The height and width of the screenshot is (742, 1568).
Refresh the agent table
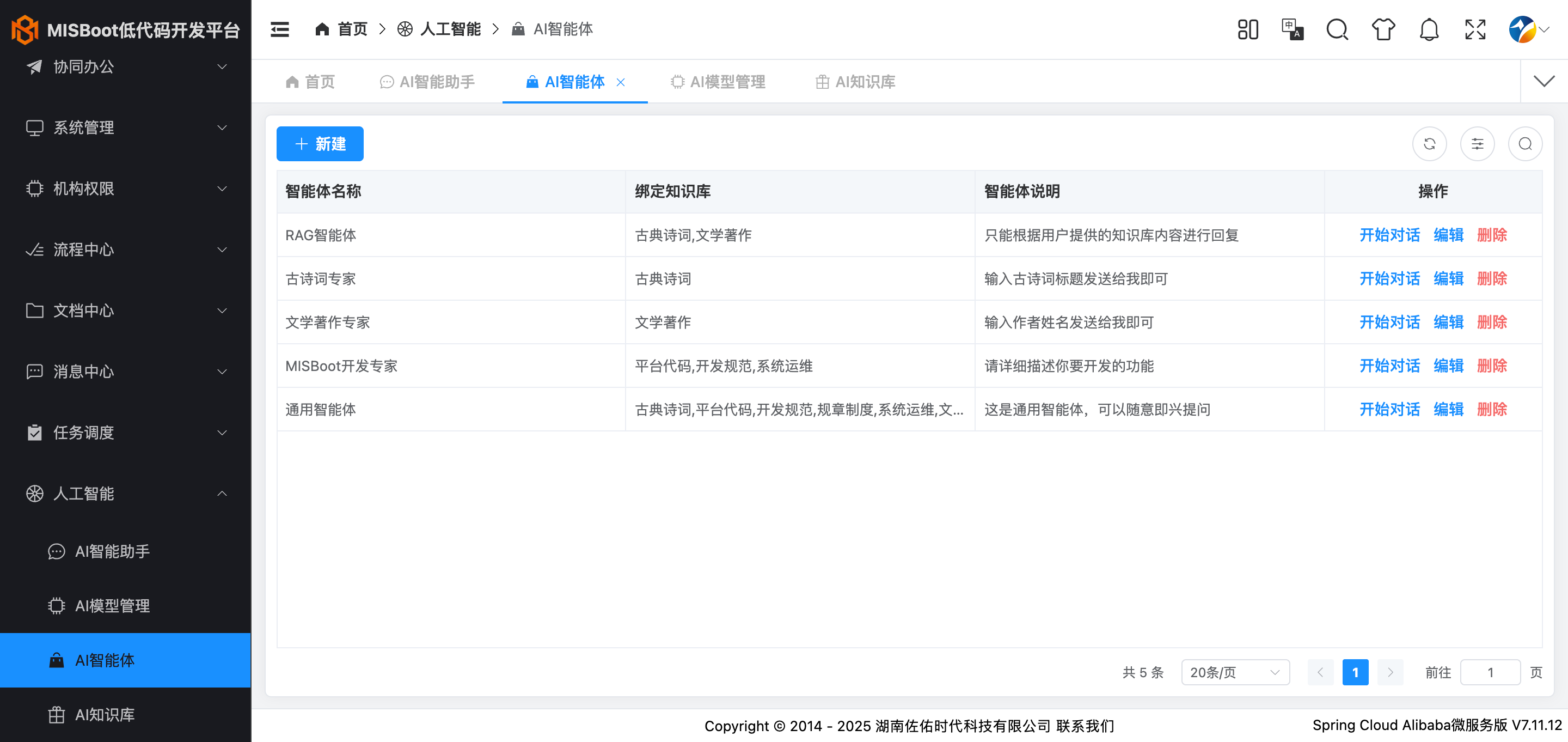(1429, 144)
